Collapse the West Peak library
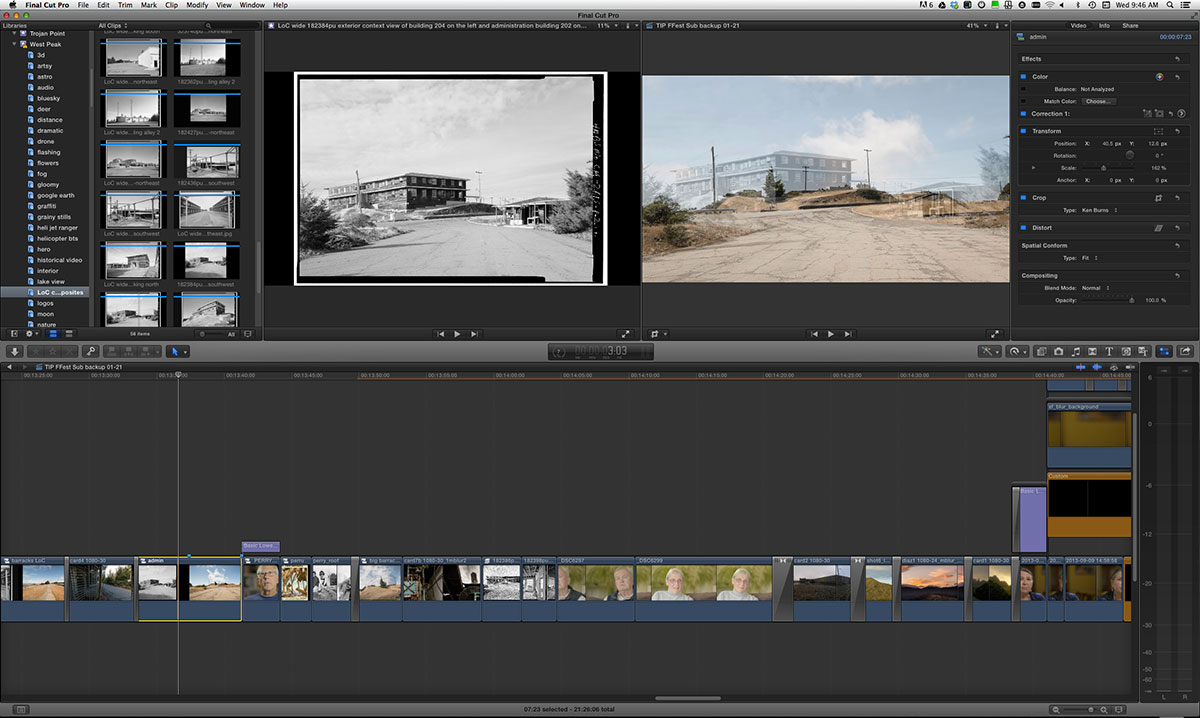The width and height of the screenshot is (1200, 718). [14, 44]
